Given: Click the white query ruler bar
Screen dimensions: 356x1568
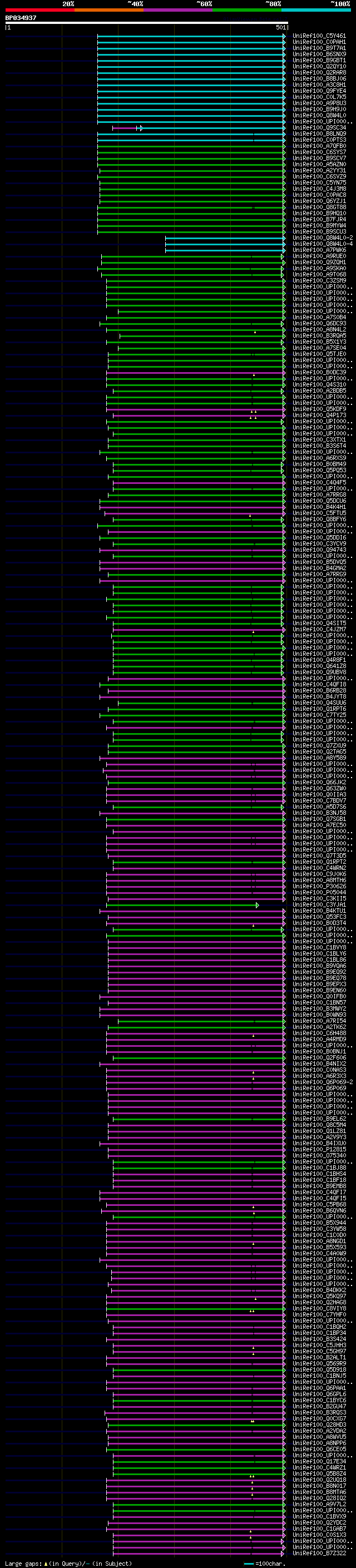Looking at the screenshot, I should (x=147, y=23).
